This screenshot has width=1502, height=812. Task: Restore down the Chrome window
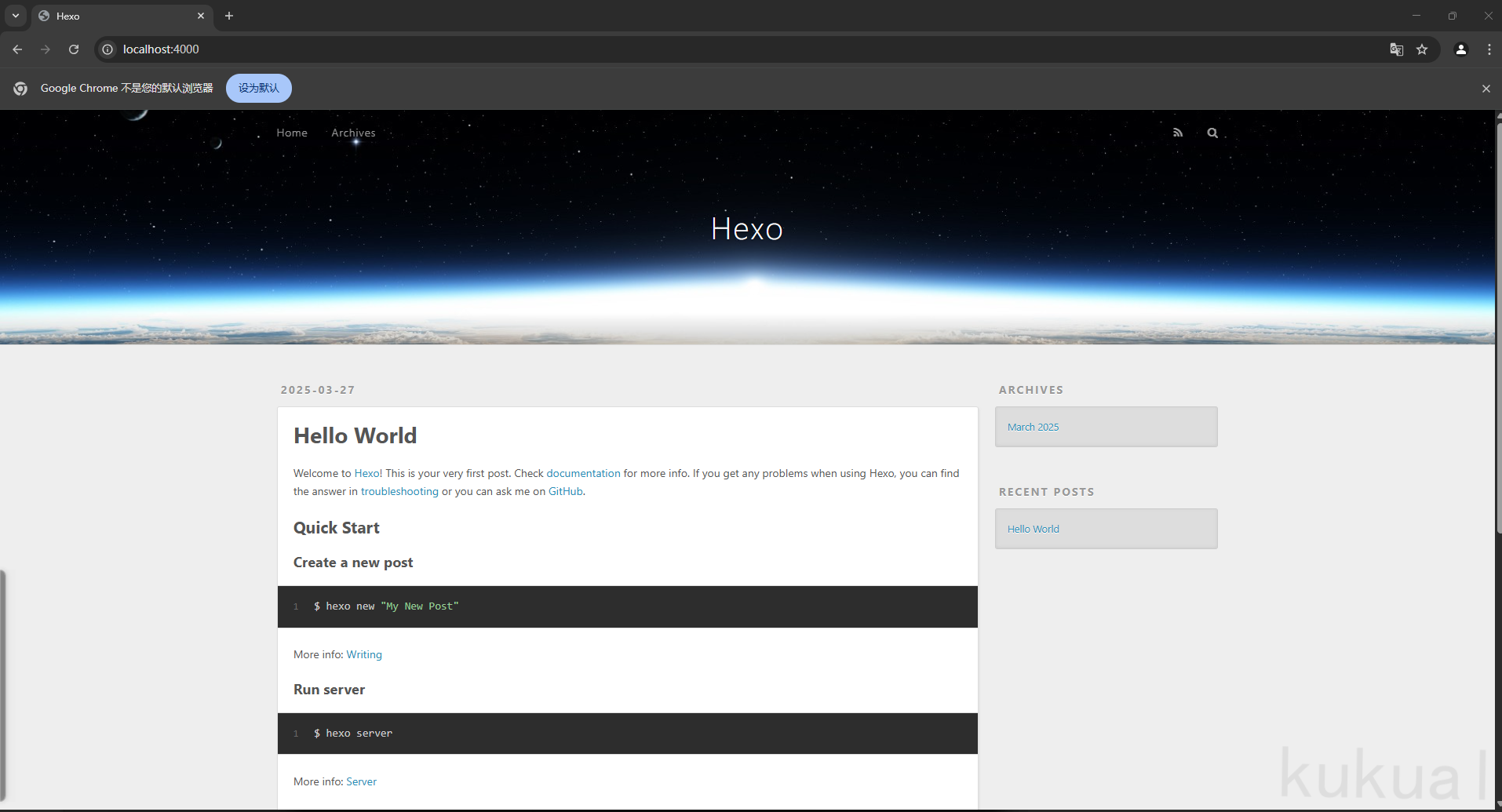tap(1453, 16)
